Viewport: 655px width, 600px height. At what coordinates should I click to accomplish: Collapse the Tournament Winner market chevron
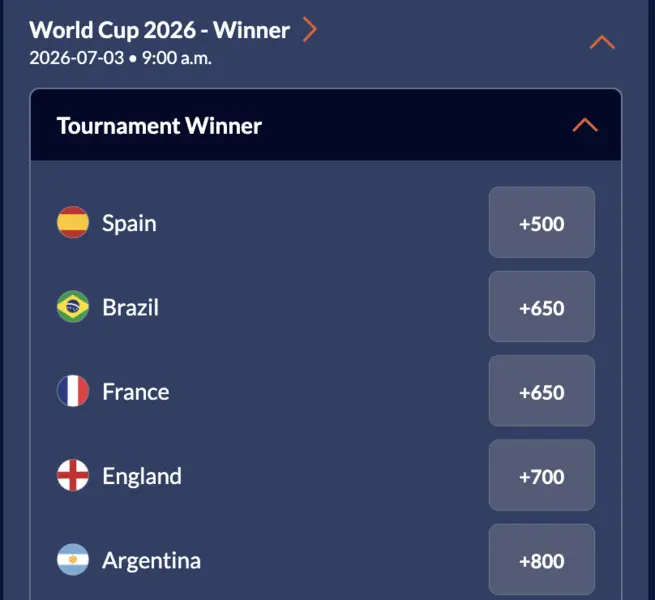click(x=584, y=125)
